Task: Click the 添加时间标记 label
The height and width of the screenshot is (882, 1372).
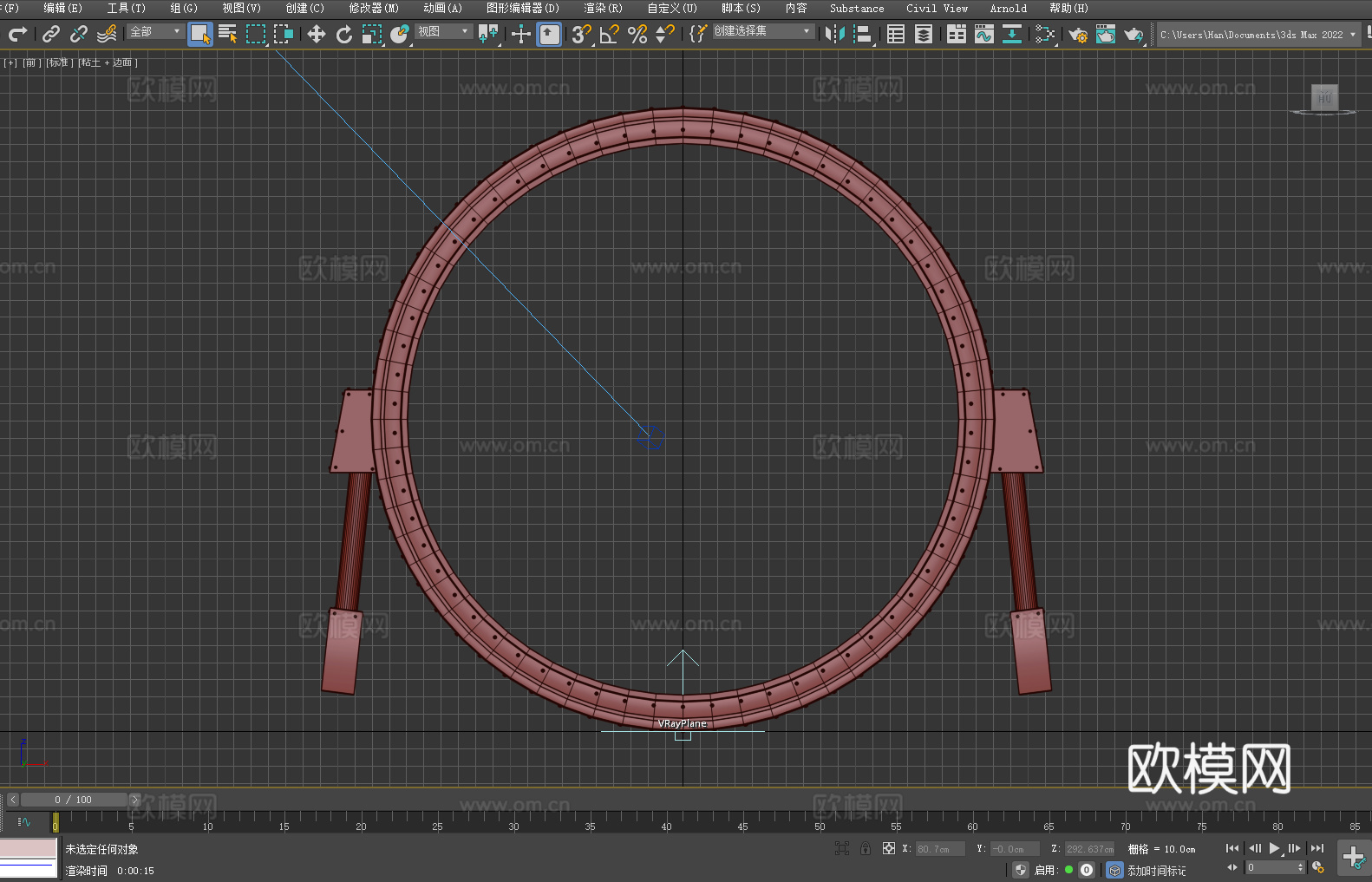Action: 1156,871
